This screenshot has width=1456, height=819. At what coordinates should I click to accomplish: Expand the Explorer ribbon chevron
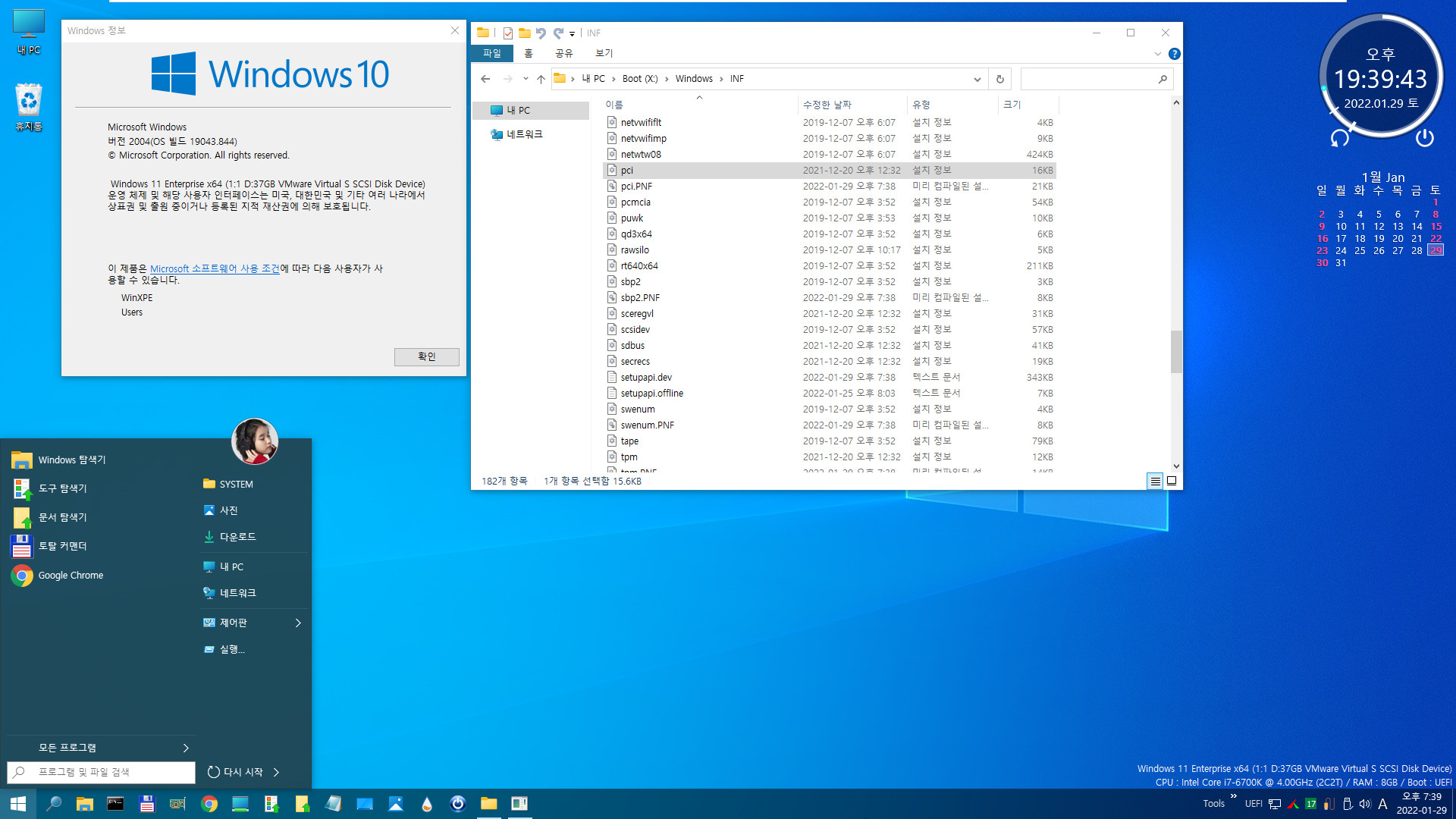pos(1158,54)
